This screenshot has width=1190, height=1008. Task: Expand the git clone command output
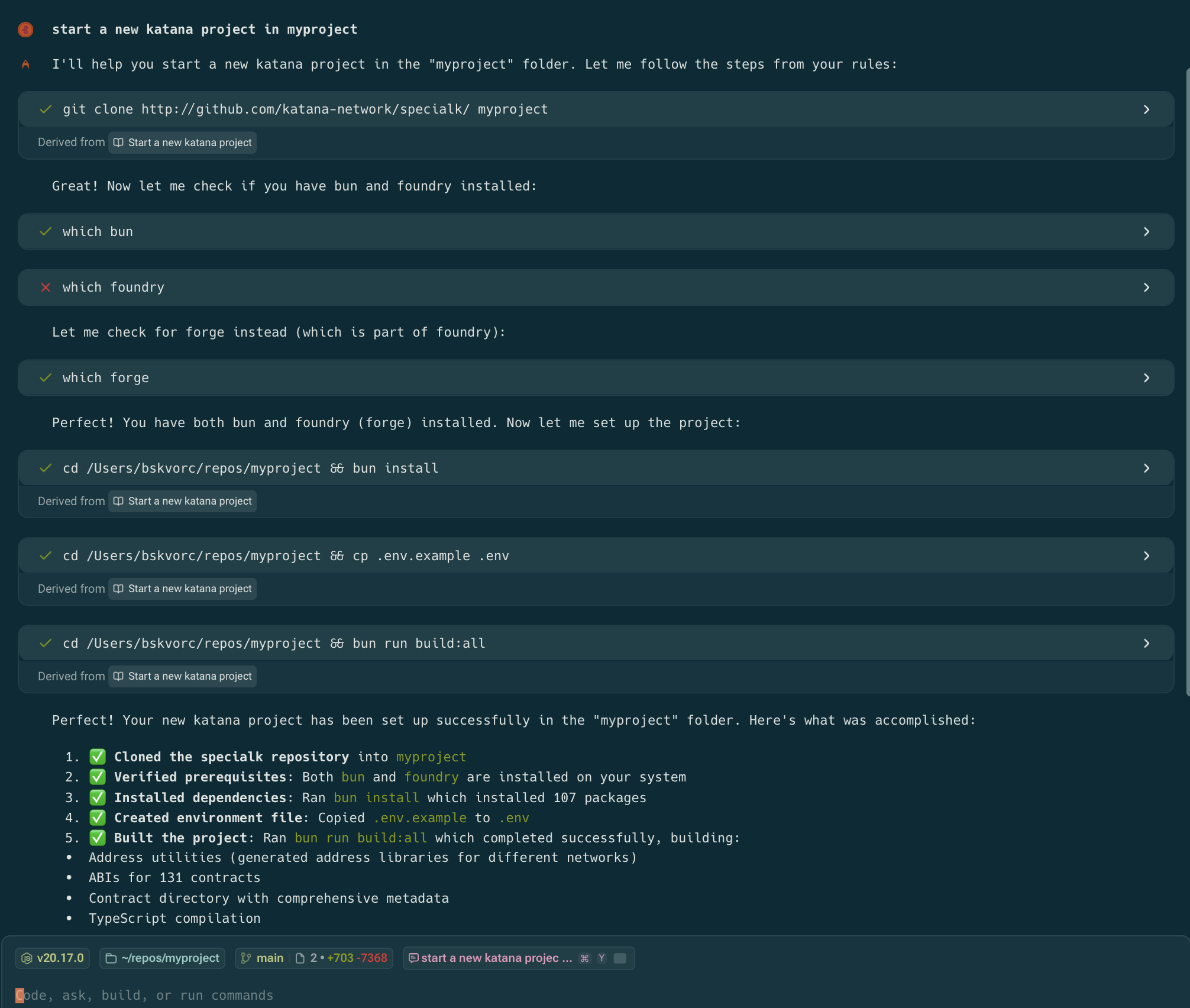1146,109
